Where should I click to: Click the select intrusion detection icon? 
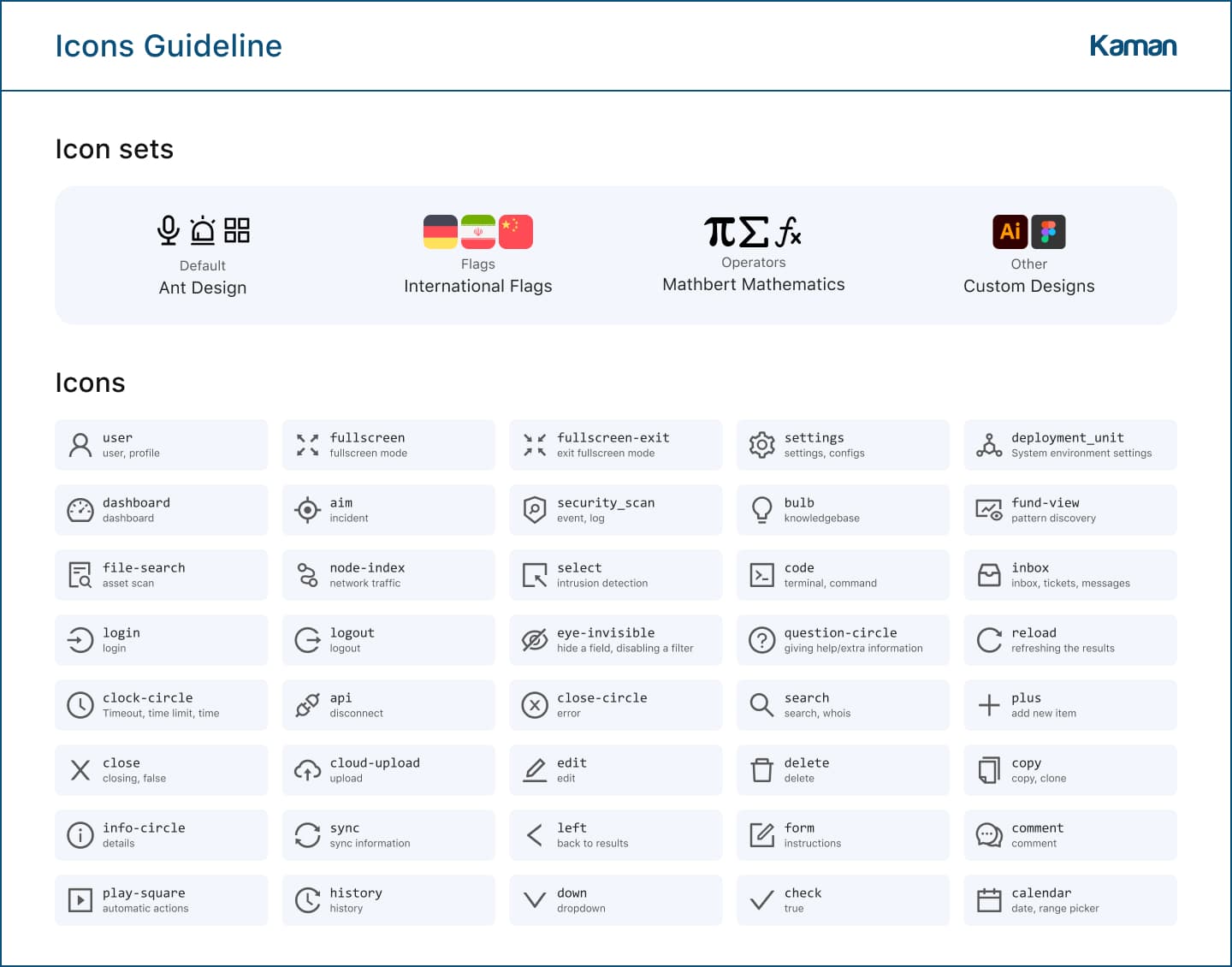tap(535, 575)
